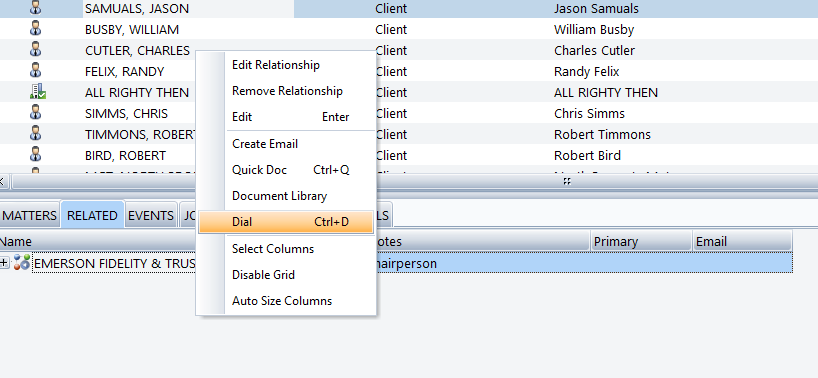This screenshot has width=818, height=378.
Task: Choose Dial from the context menu
Action: [x=286, y=222]
